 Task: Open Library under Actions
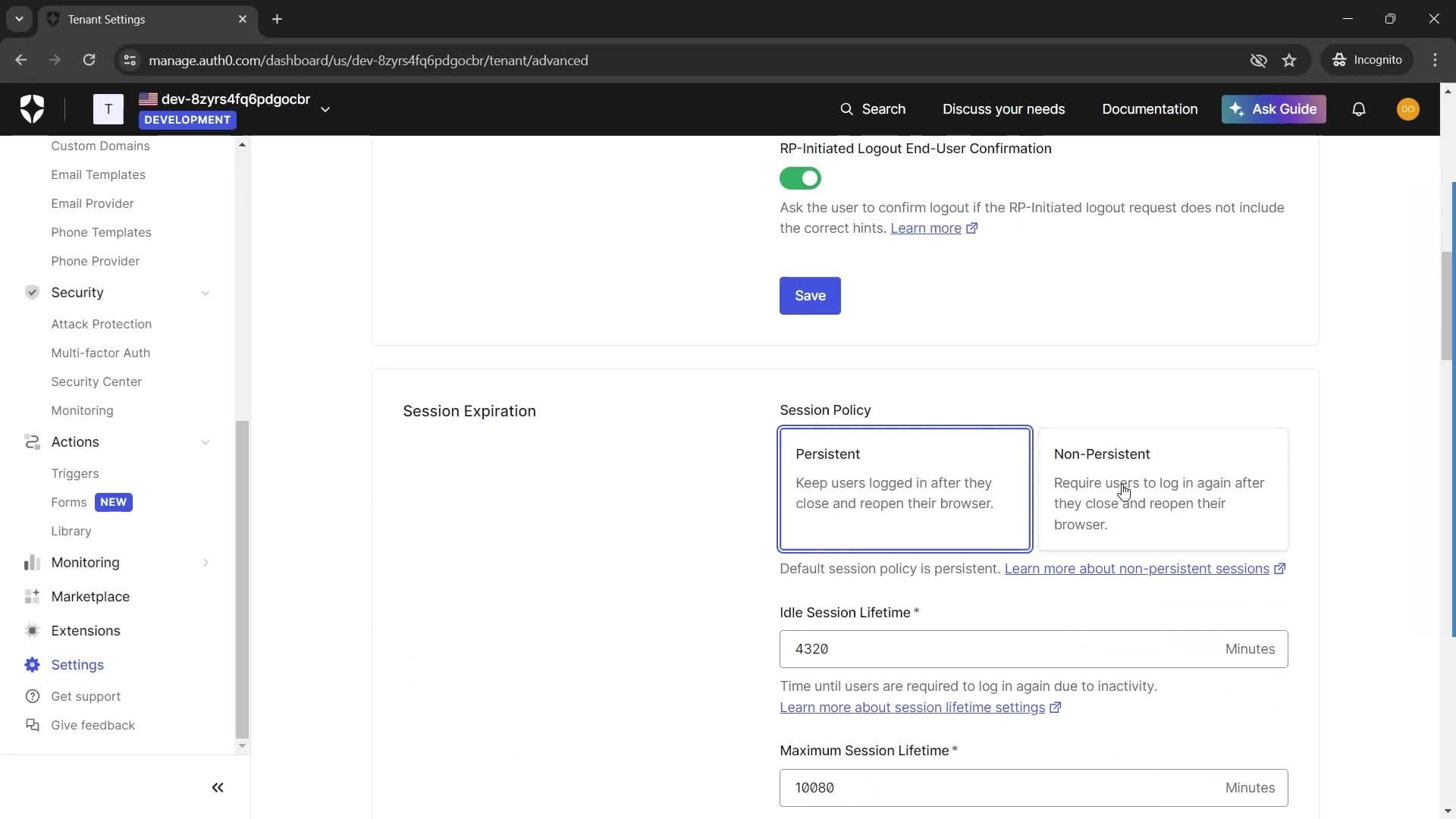tap(71, 531)
